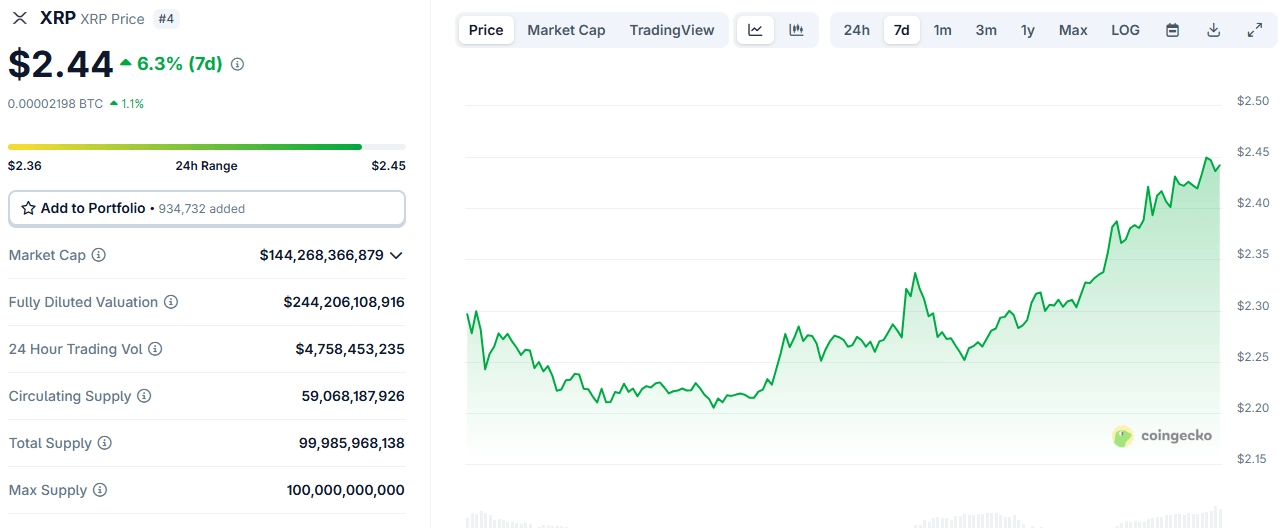Image resolution: width=1282 pixels, height=528 pixels.
Task: Click the $244,206,108,916 valuation value
Action: coord(344,302)
